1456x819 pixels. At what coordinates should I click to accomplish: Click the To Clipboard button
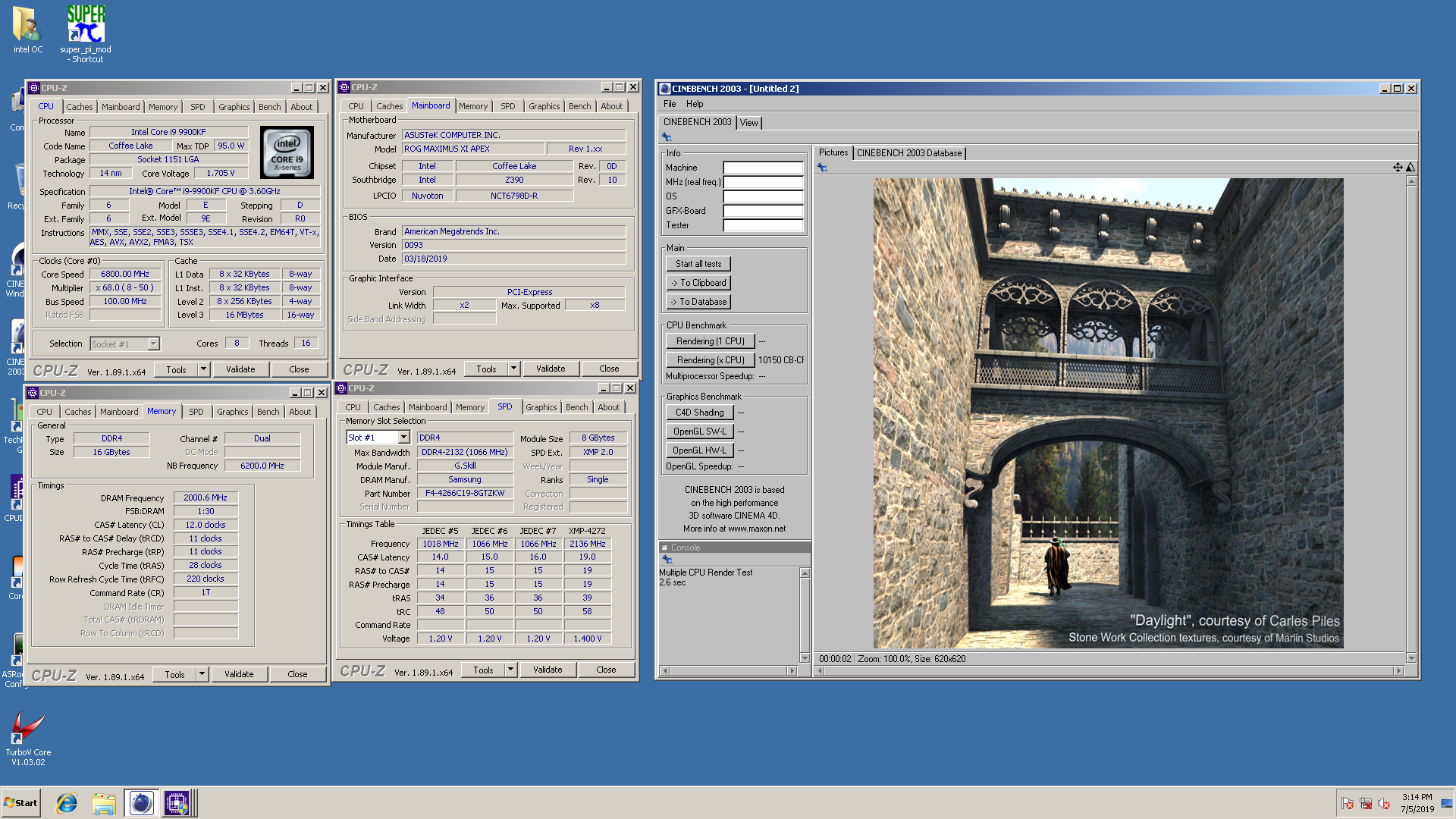point(698,283)
